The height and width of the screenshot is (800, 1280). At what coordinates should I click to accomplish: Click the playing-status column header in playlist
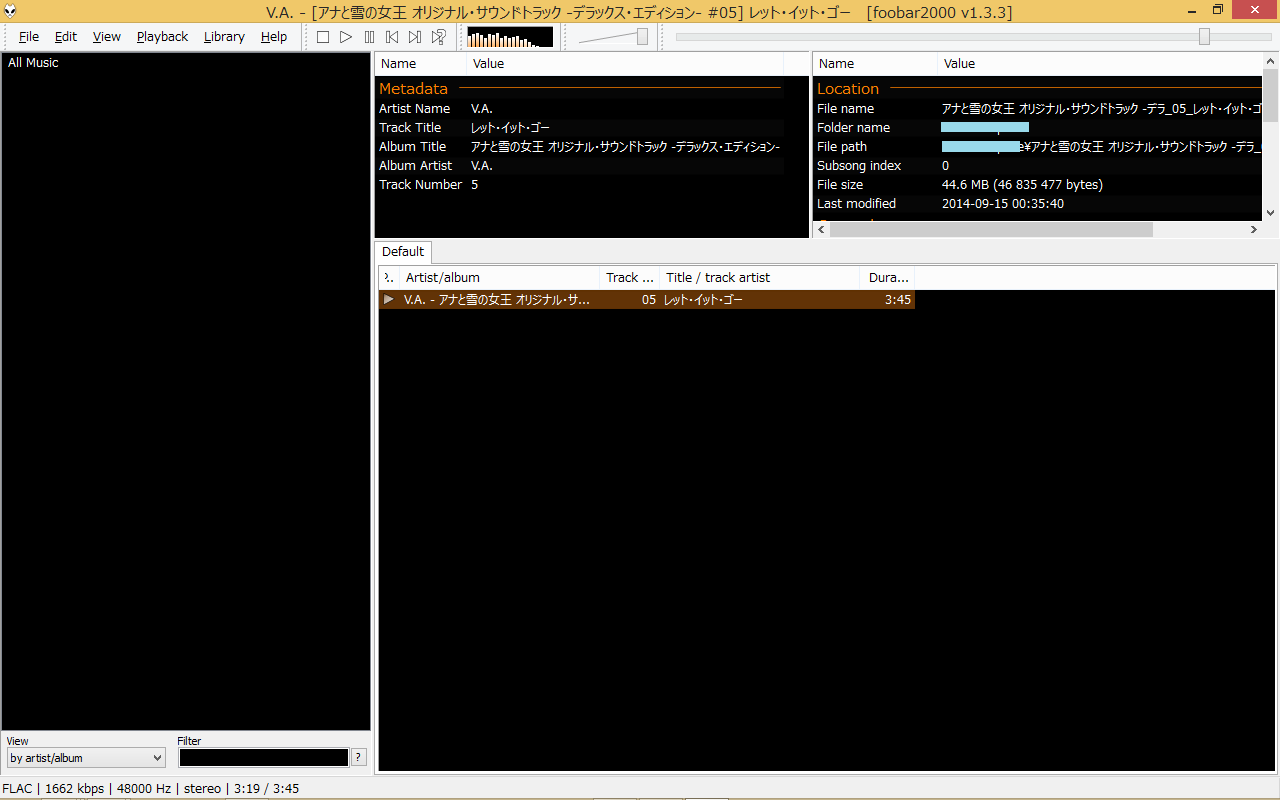point(389,278)
